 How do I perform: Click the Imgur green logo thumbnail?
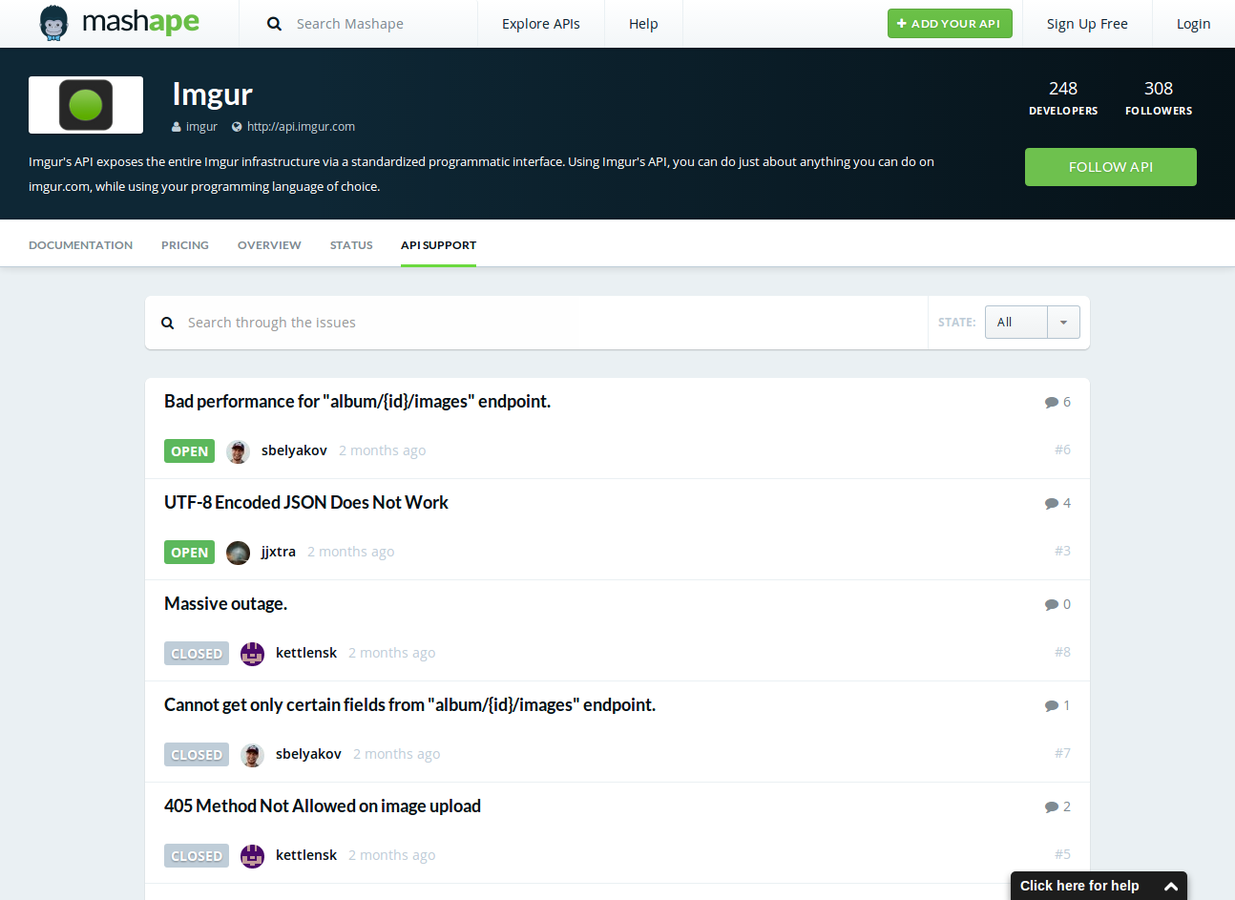click(86, 105)
